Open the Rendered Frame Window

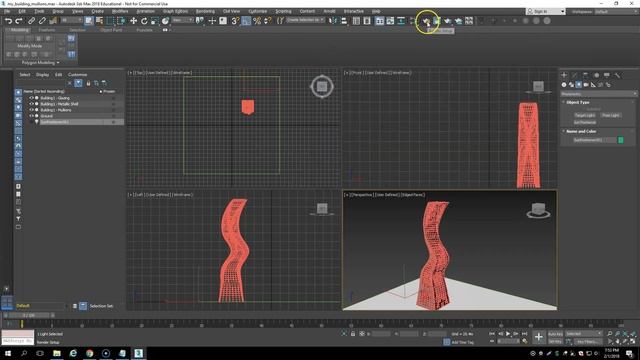[437, 21]
